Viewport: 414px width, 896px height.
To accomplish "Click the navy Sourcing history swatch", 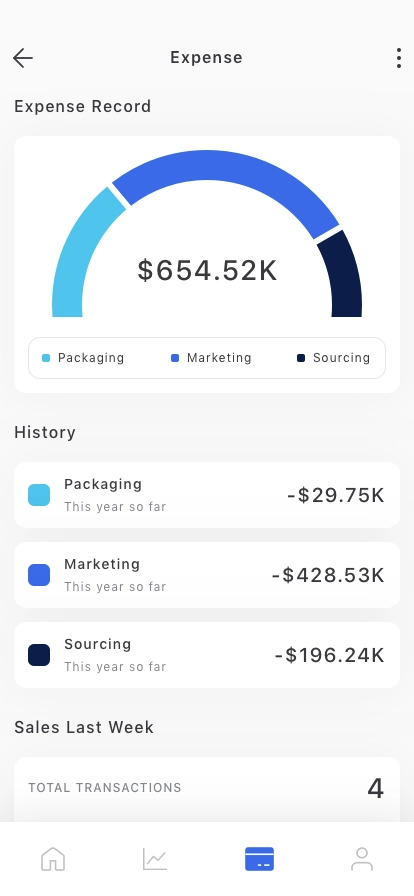I will point(39,655).
